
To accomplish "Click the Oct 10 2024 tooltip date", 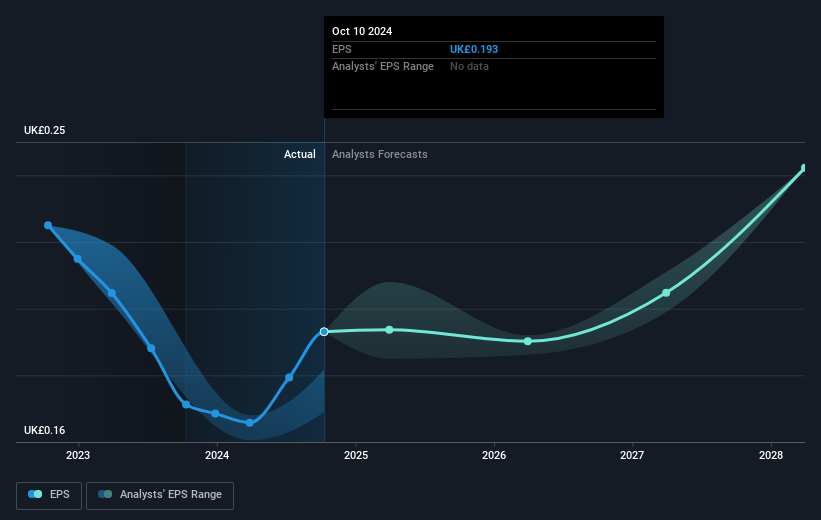I will [362, 31].
